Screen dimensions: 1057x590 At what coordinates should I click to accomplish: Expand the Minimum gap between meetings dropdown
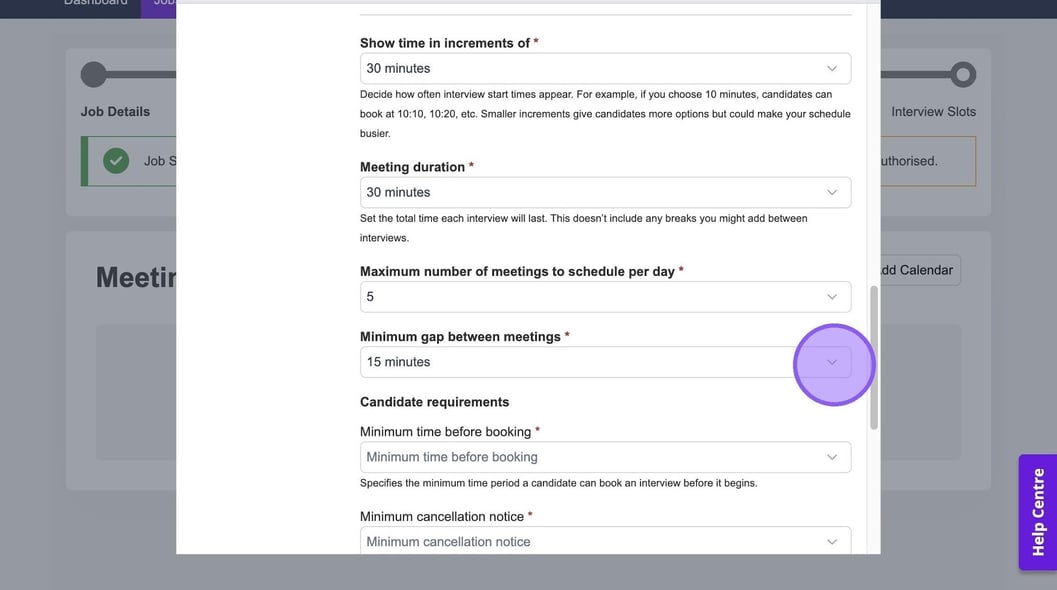coord(605,362)
